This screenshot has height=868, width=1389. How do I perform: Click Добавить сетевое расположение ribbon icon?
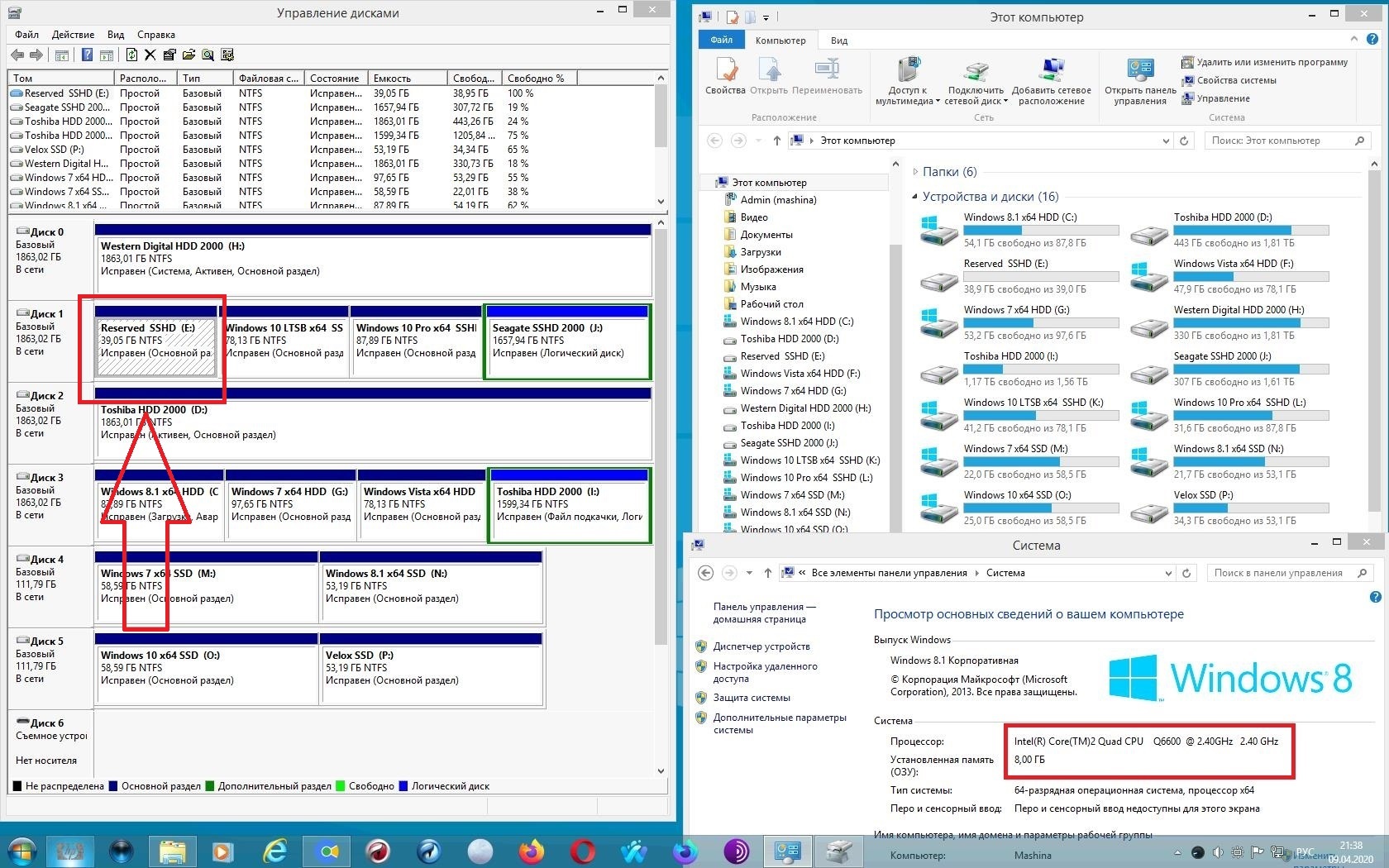pyautogui.click(x=1052, y=70)
